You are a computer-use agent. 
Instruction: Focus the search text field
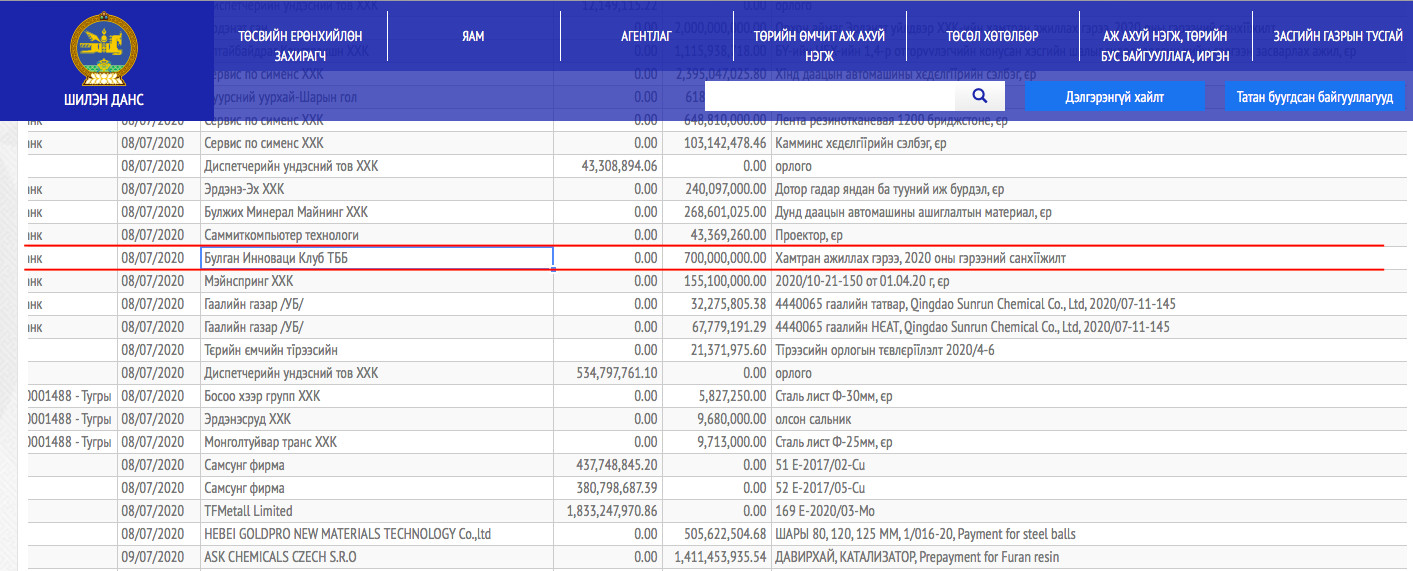pyautogui.click(x=830, y=97)
